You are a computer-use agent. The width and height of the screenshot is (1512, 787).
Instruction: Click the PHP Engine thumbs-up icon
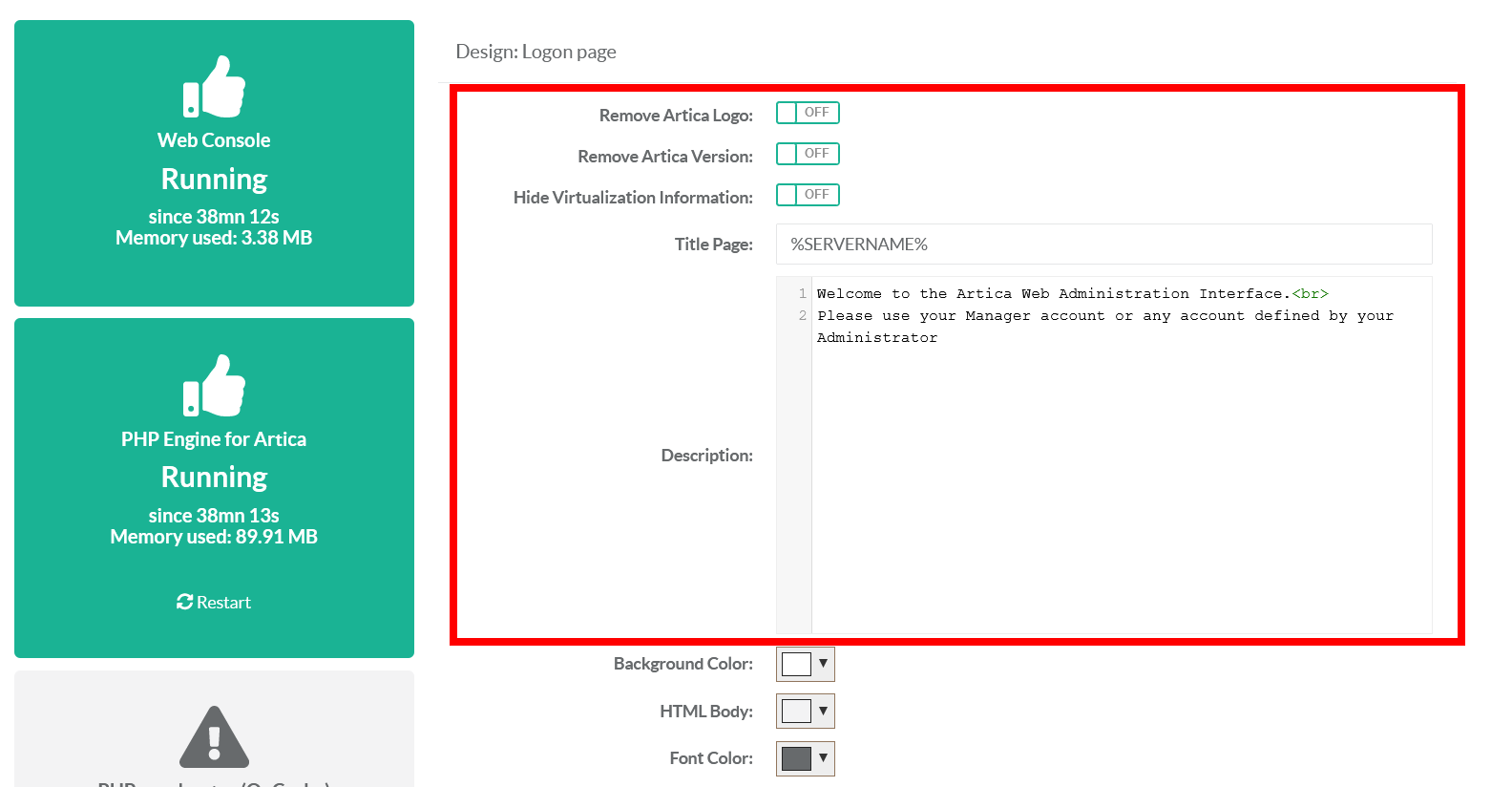coord(214,386)
